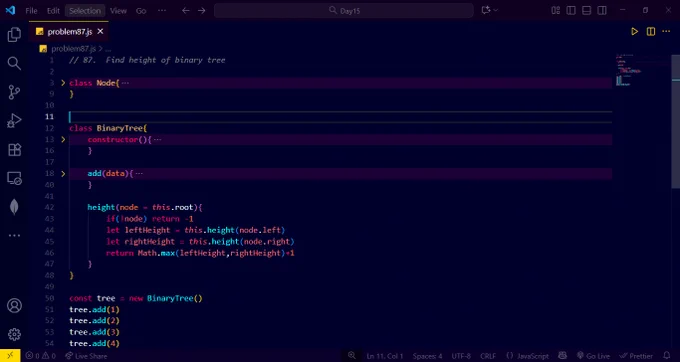Click the zoom magnifier in status bar
The height and width of the screenshot is (362, 680).
352,355
